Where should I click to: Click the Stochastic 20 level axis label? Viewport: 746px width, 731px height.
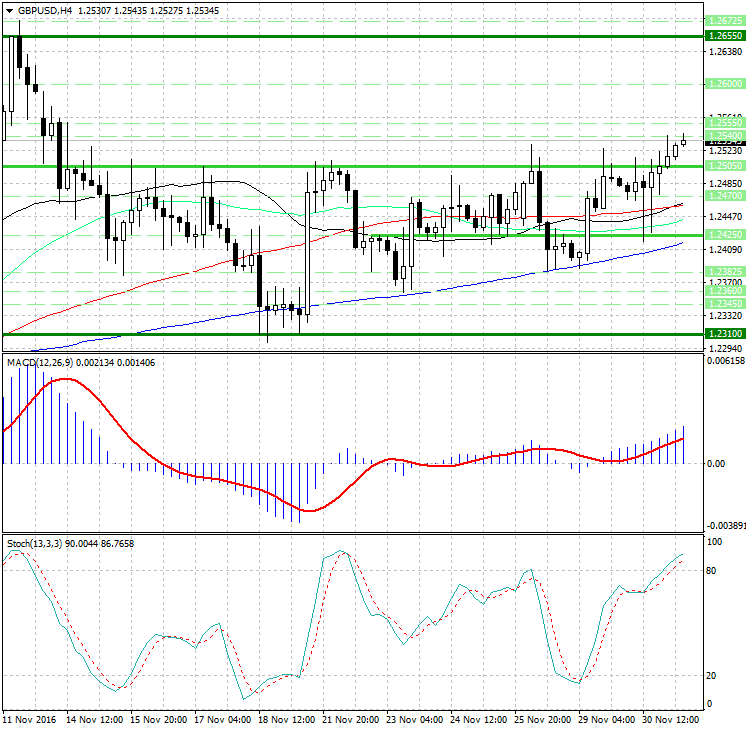pos(714,676)
